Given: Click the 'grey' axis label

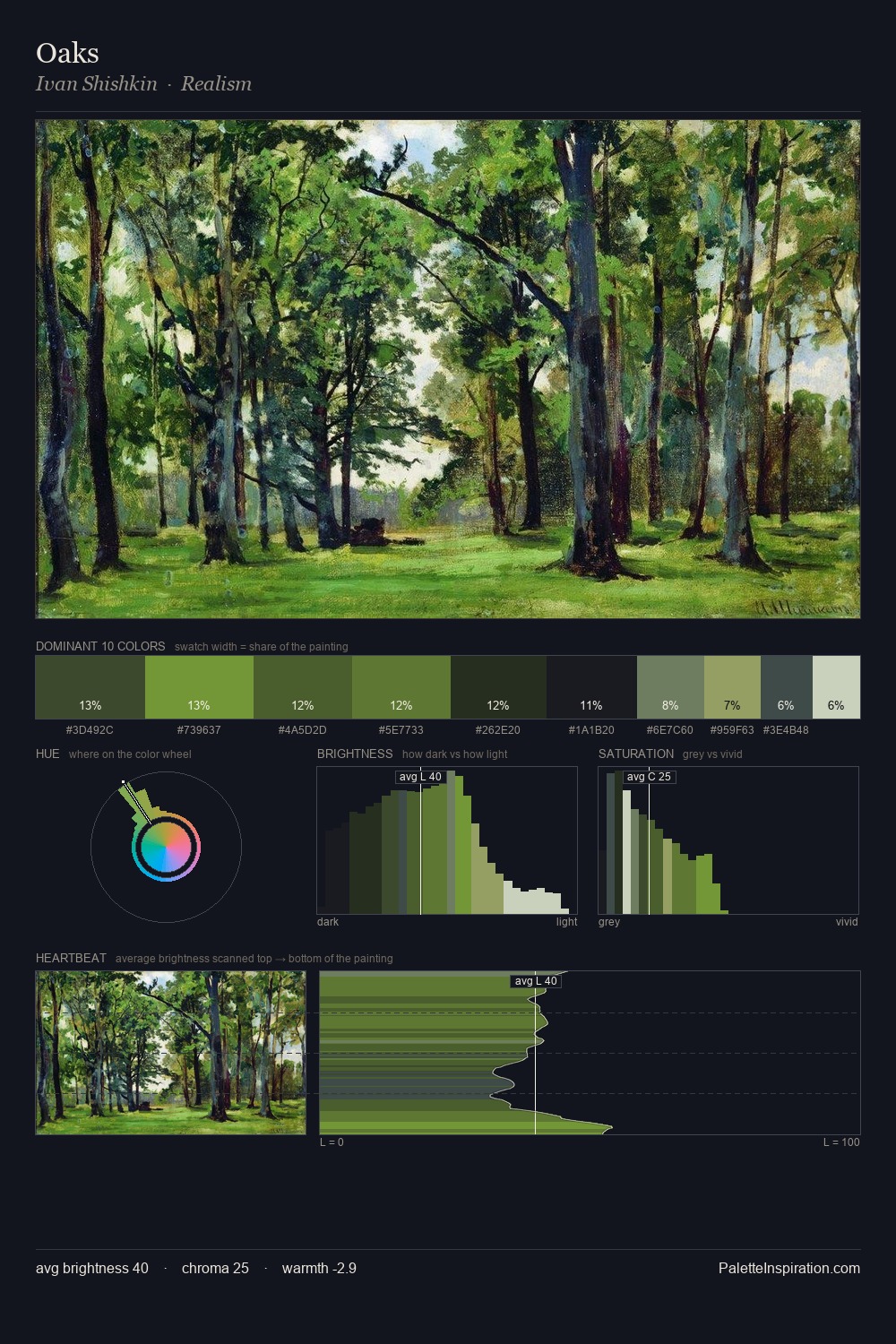Looking at the screenshot, I should [609, 922].
